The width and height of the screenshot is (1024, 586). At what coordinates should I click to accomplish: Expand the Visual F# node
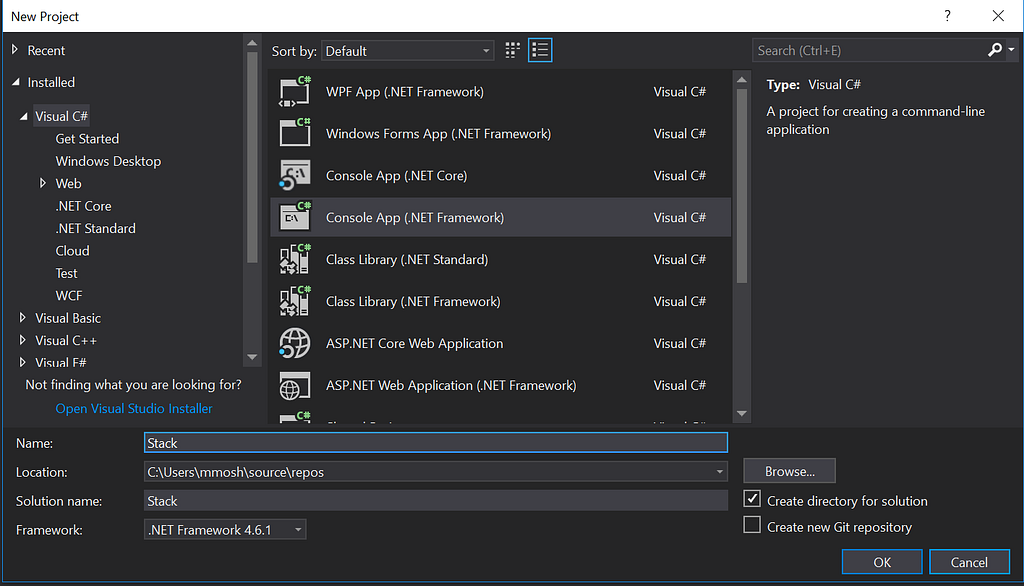23,362
